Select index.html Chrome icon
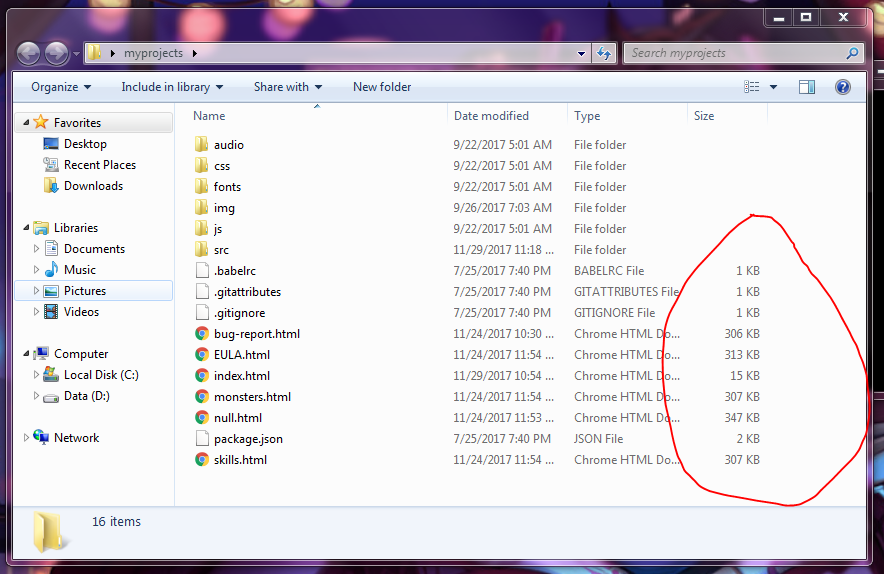884x574 pixels. pos(202,376)
